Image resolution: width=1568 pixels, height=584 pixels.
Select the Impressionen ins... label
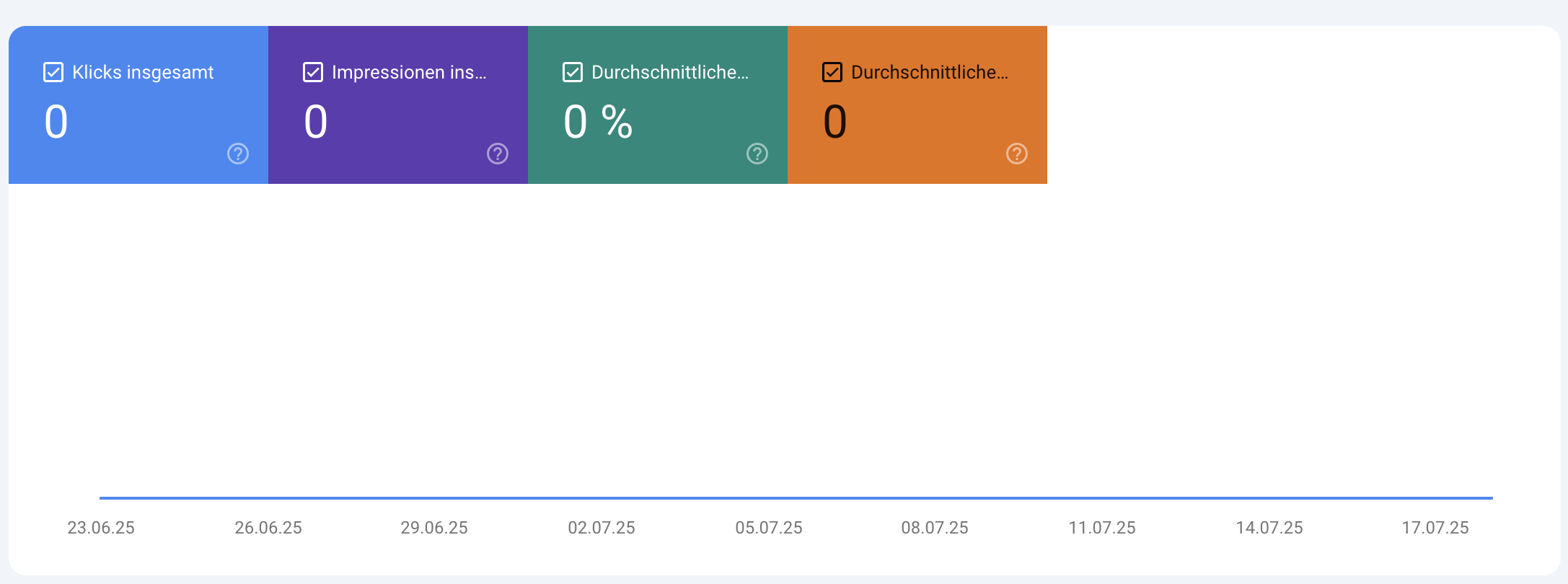pyautogui.click(x=409, y=72)
